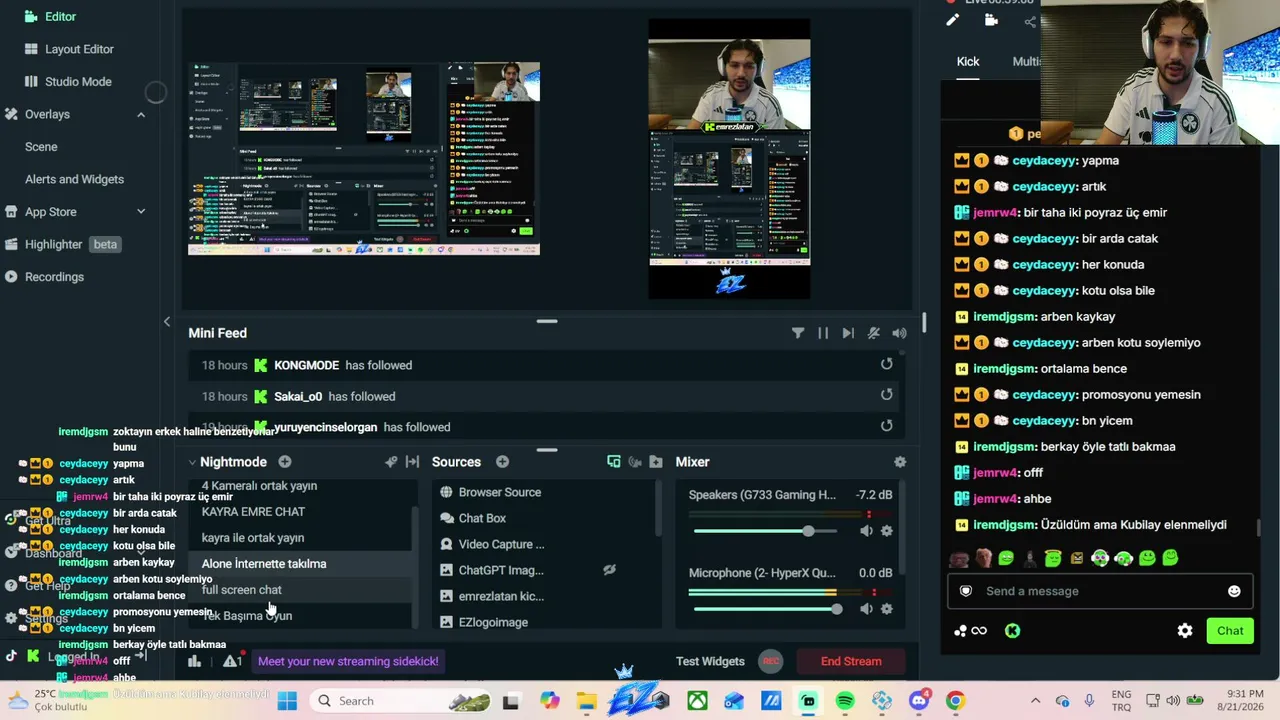Click the Test Widgets button
1280x720 pixels.
click(x=710, y=662)
